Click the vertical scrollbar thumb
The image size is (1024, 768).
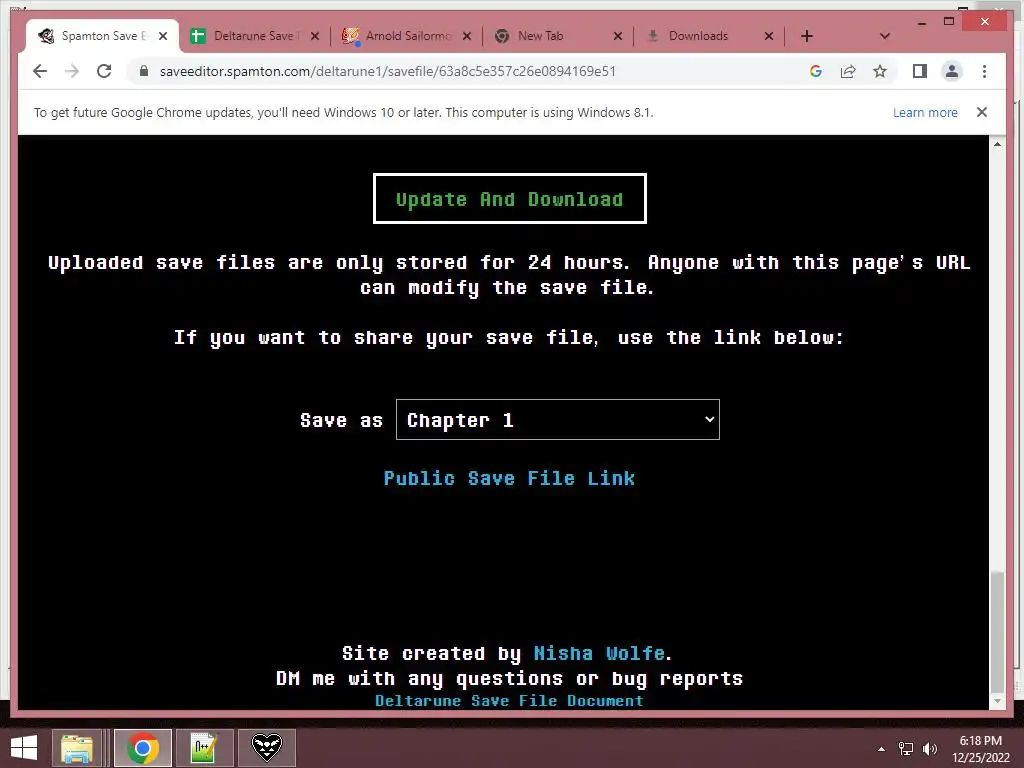click(997, 632)
